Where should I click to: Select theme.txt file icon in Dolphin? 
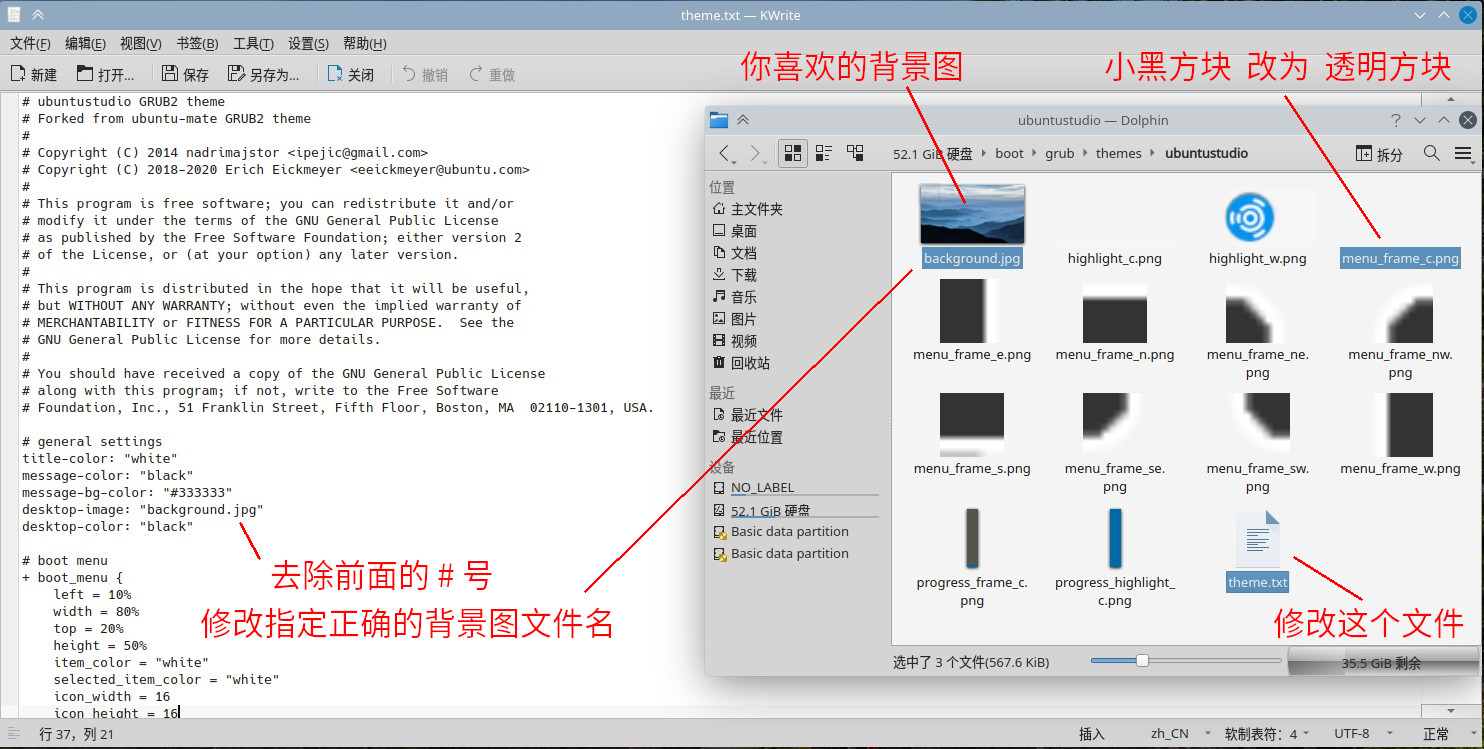click(1257, 538)
